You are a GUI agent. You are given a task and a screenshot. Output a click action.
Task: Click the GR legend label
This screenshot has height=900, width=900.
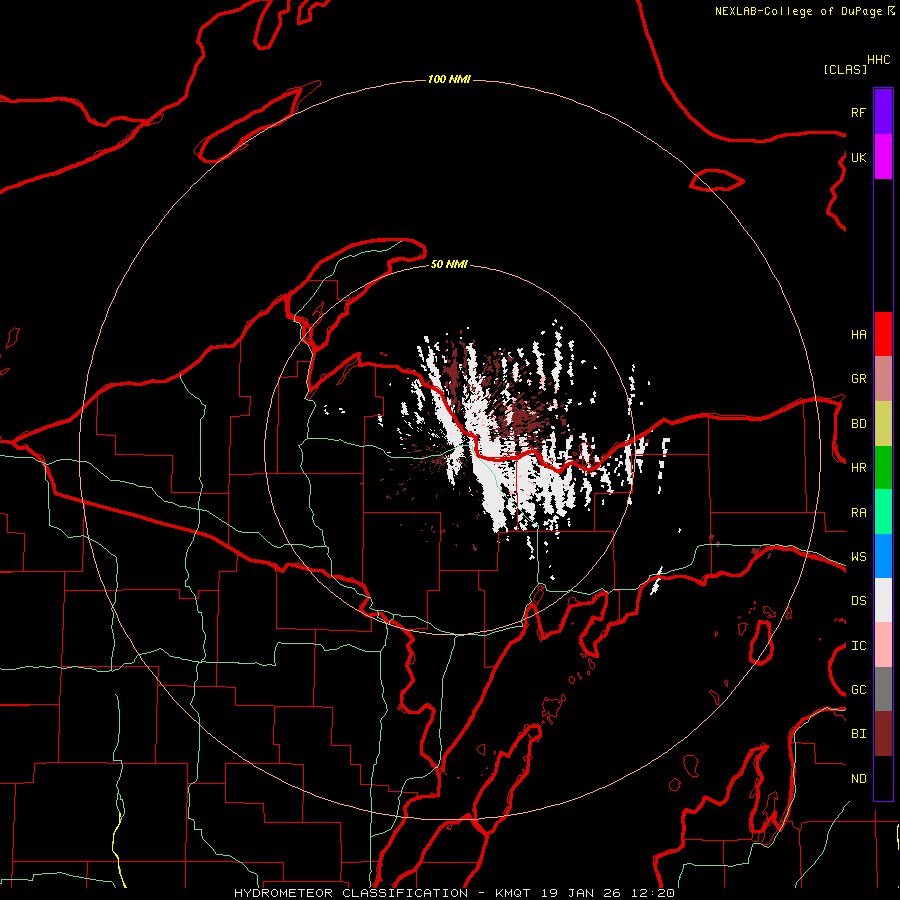click(x=858, y=379)
